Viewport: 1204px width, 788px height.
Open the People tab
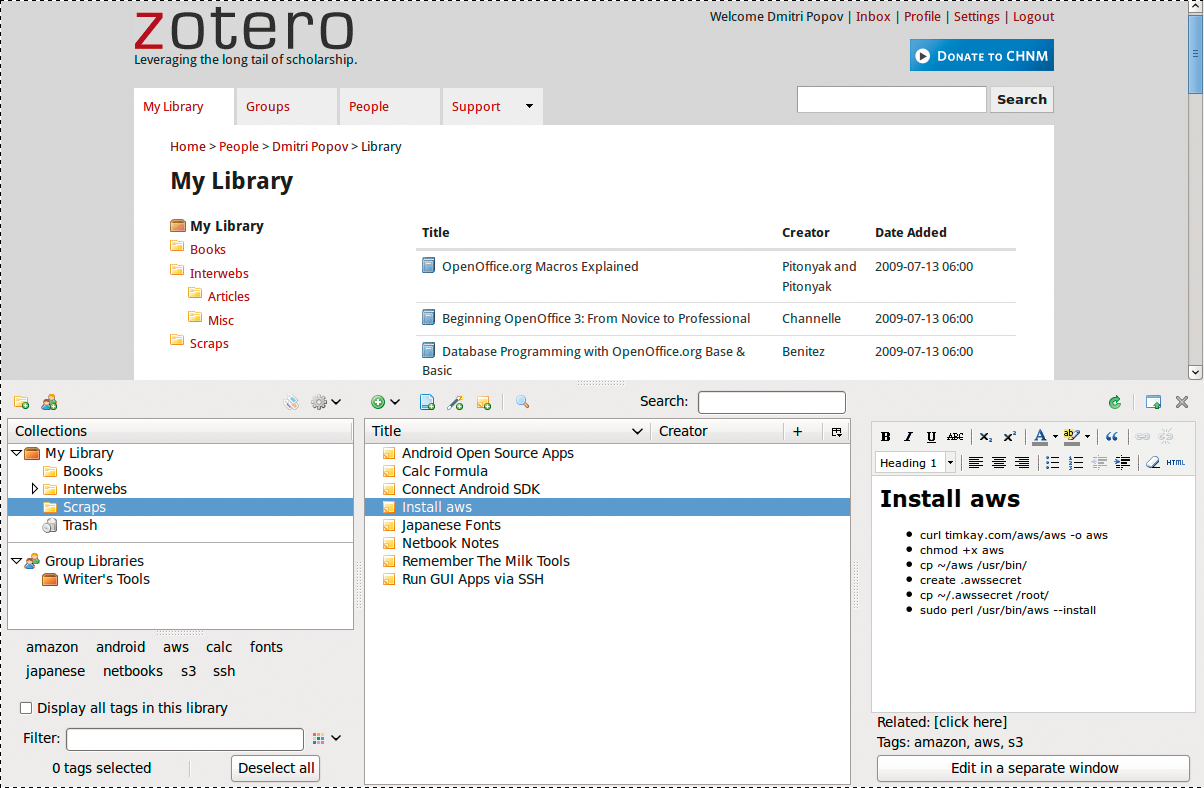pyautogui.click(x=390, y=107)
